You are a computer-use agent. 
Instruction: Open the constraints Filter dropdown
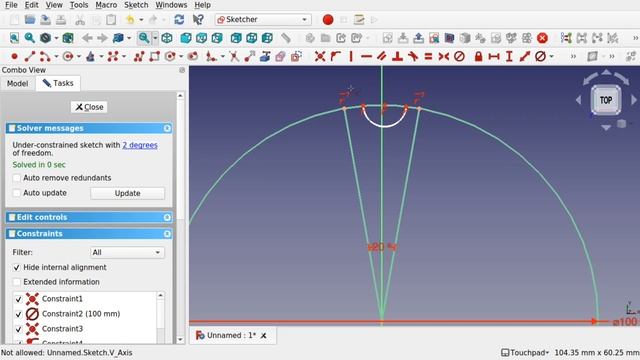[127, 252]
